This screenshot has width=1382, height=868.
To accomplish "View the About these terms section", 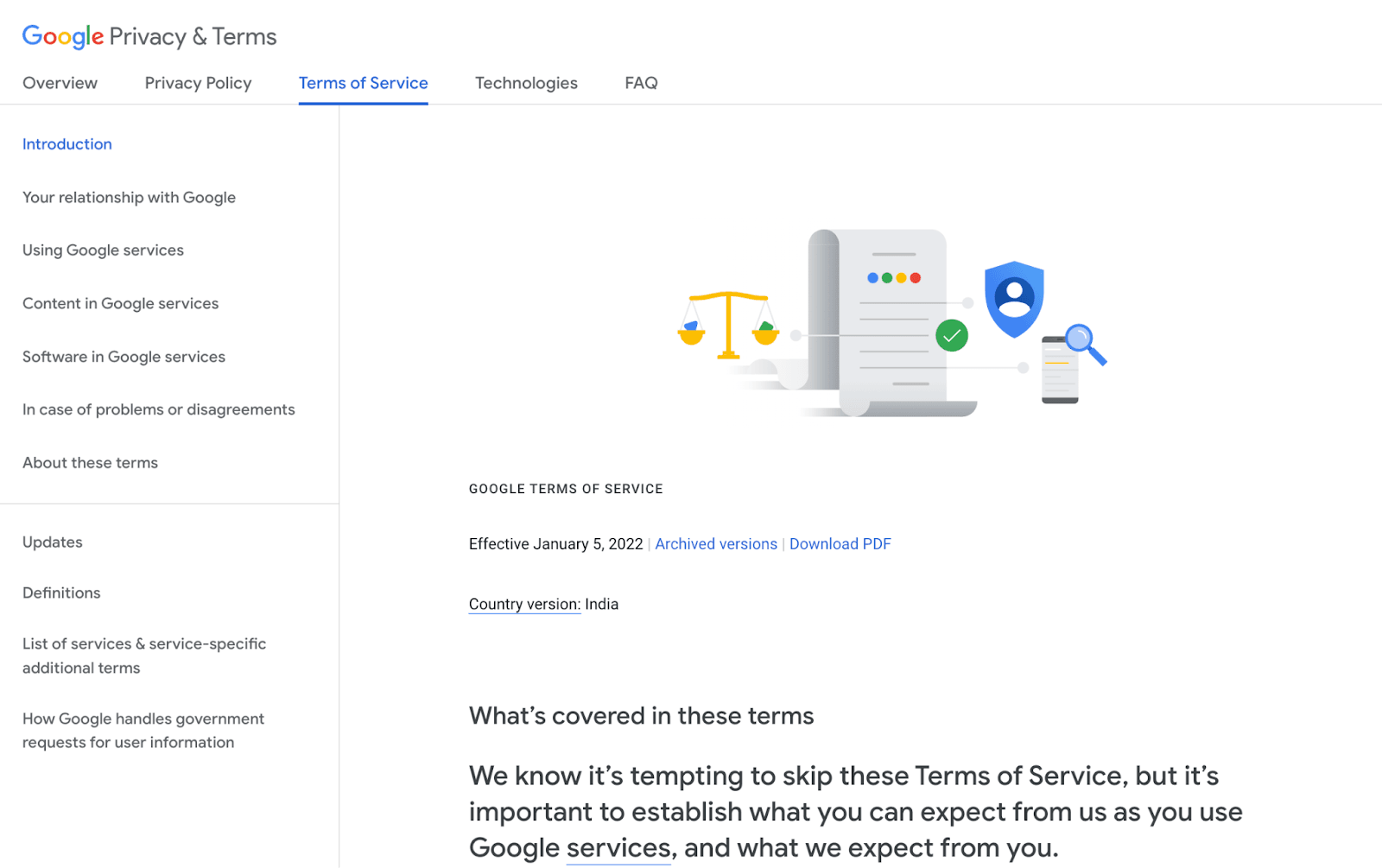I will coord(90,463).
